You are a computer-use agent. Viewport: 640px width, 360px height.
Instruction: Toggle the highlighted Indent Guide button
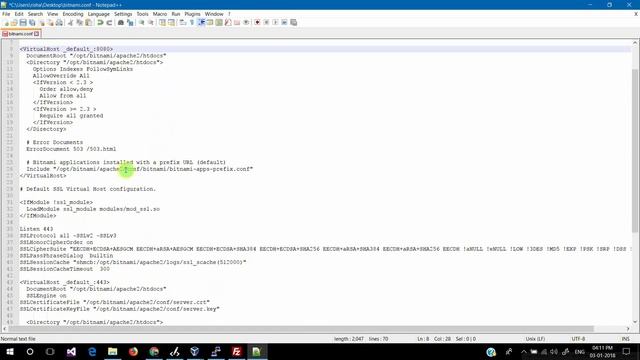point(200,22)
